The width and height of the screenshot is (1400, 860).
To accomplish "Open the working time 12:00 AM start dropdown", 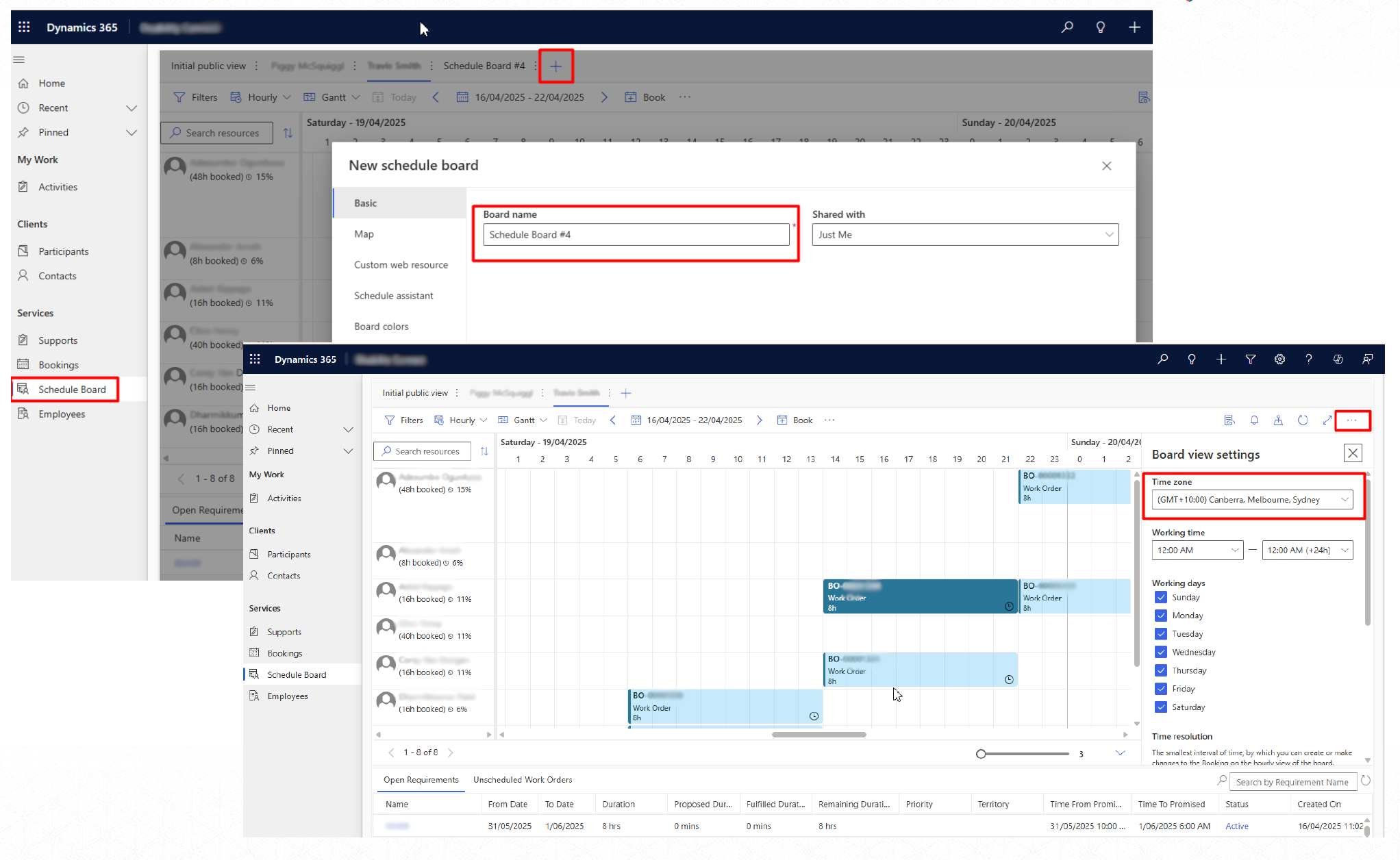I will point(1197,551).
